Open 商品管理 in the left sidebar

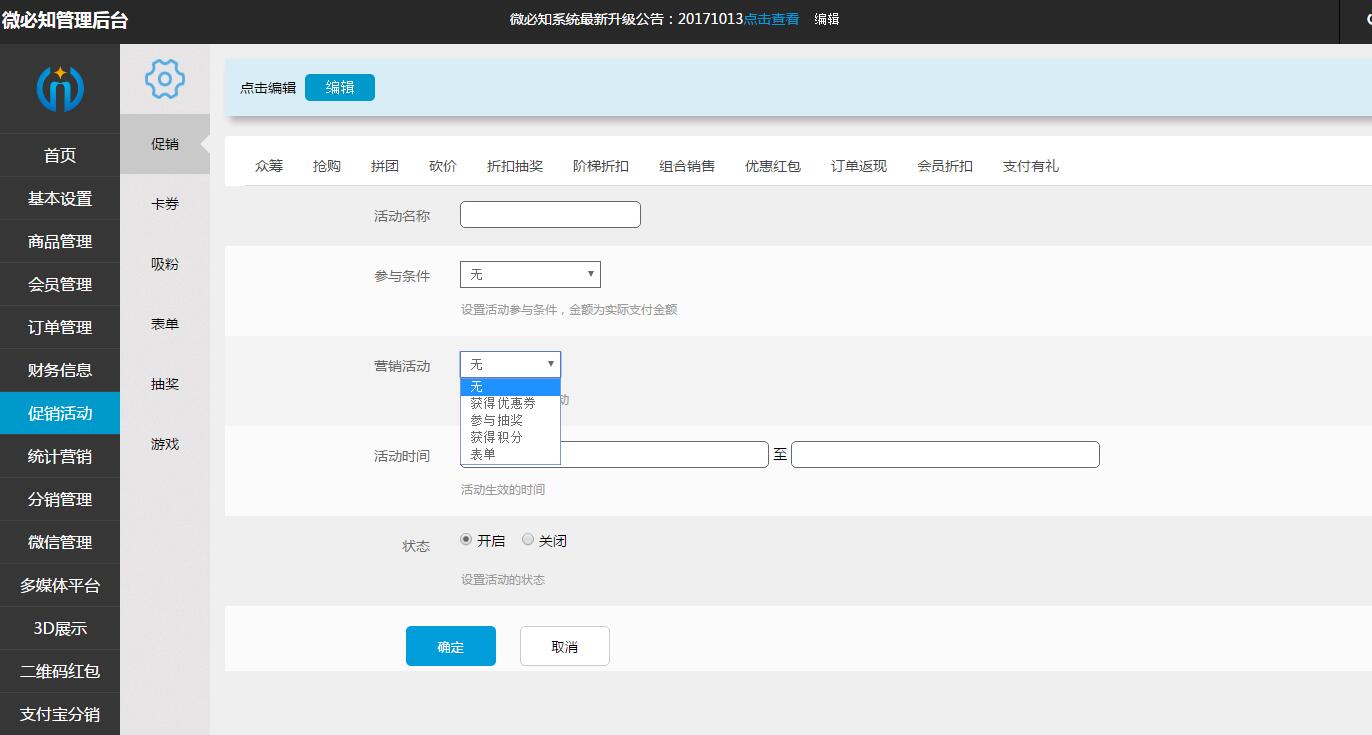pyautogui.click(x=60, y=241)
